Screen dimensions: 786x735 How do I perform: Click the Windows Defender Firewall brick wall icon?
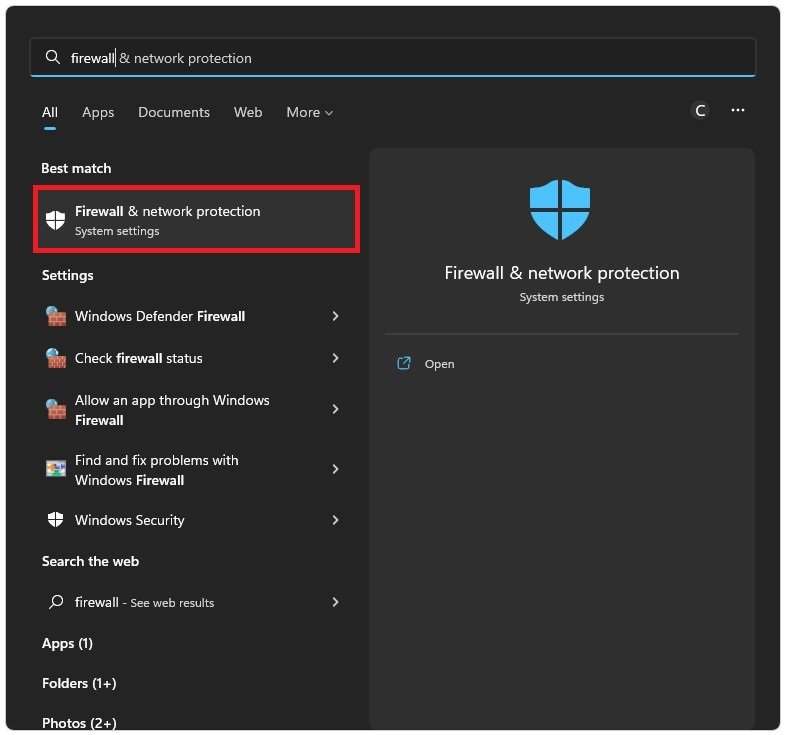point(56,316)
